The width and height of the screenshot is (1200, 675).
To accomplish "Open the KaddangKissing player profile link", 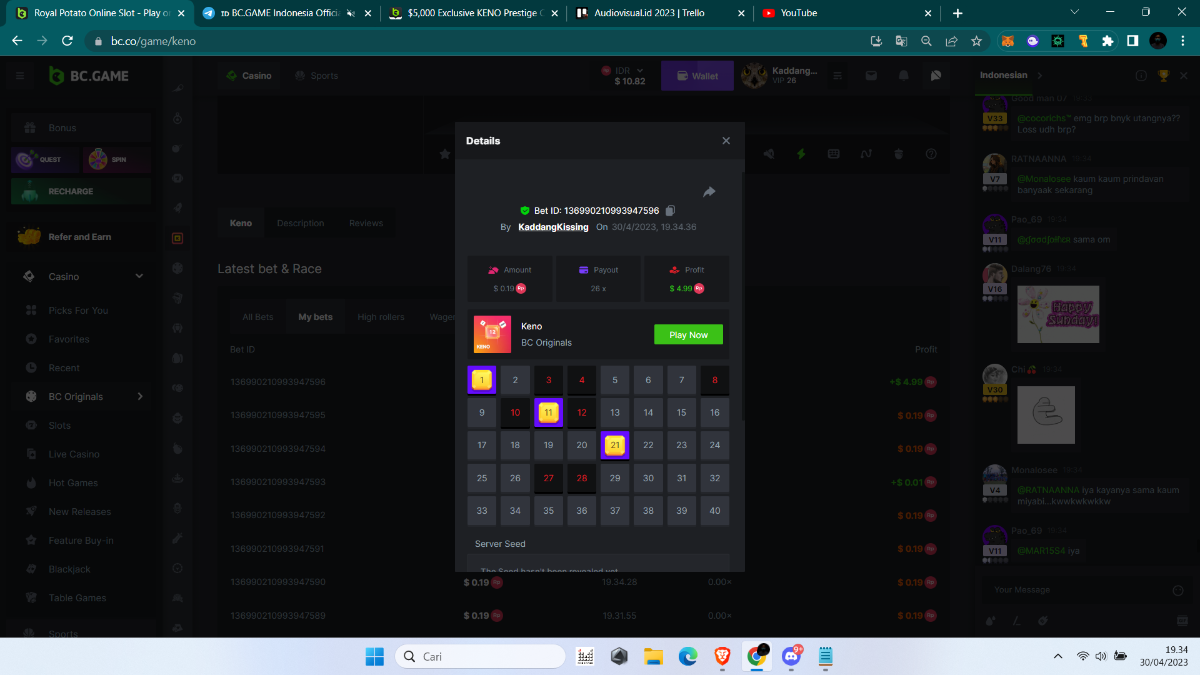I will tap(553, 228).
